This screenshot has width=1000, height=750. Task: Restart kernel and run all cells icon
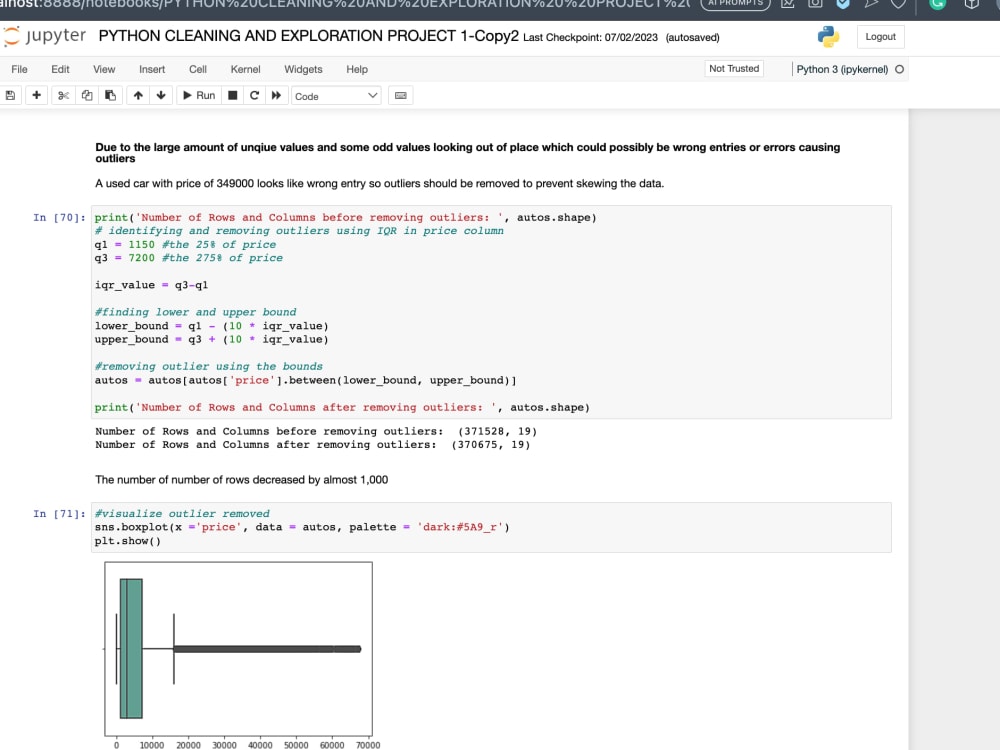coord(276,95)
